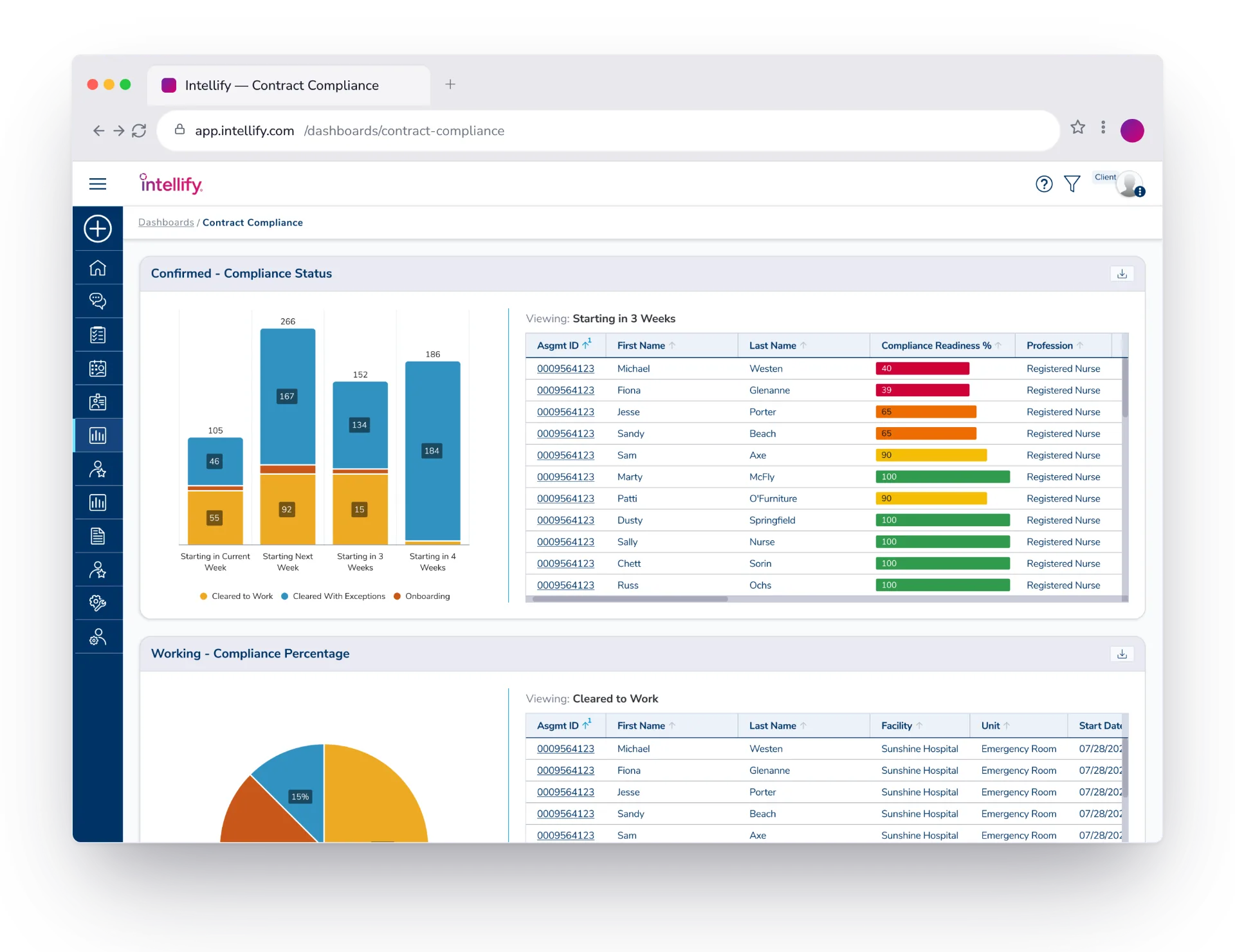Open a new browser tab

tap(450, 84)
